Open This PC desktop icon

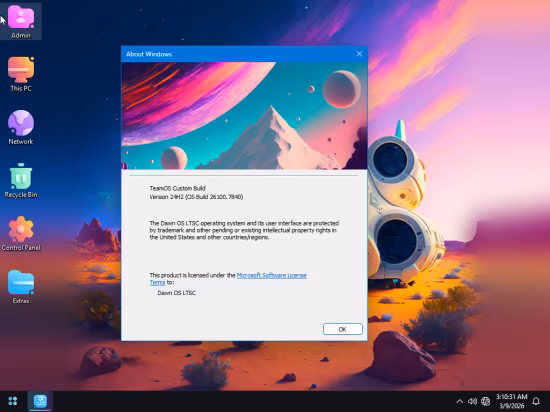[21, 74]
